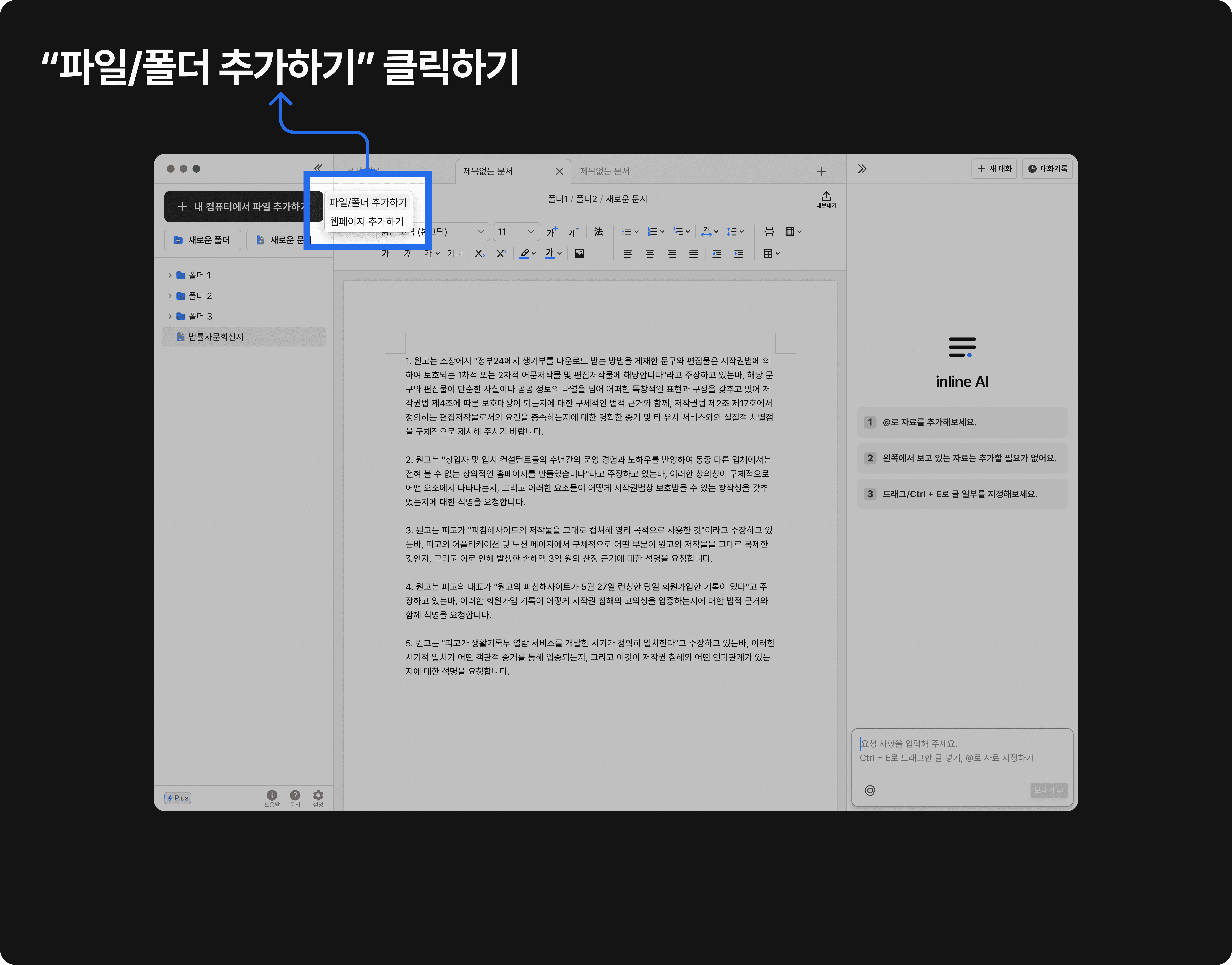
Task: Click 폴더2 in the breadcrumb
Action: (586, 199)
